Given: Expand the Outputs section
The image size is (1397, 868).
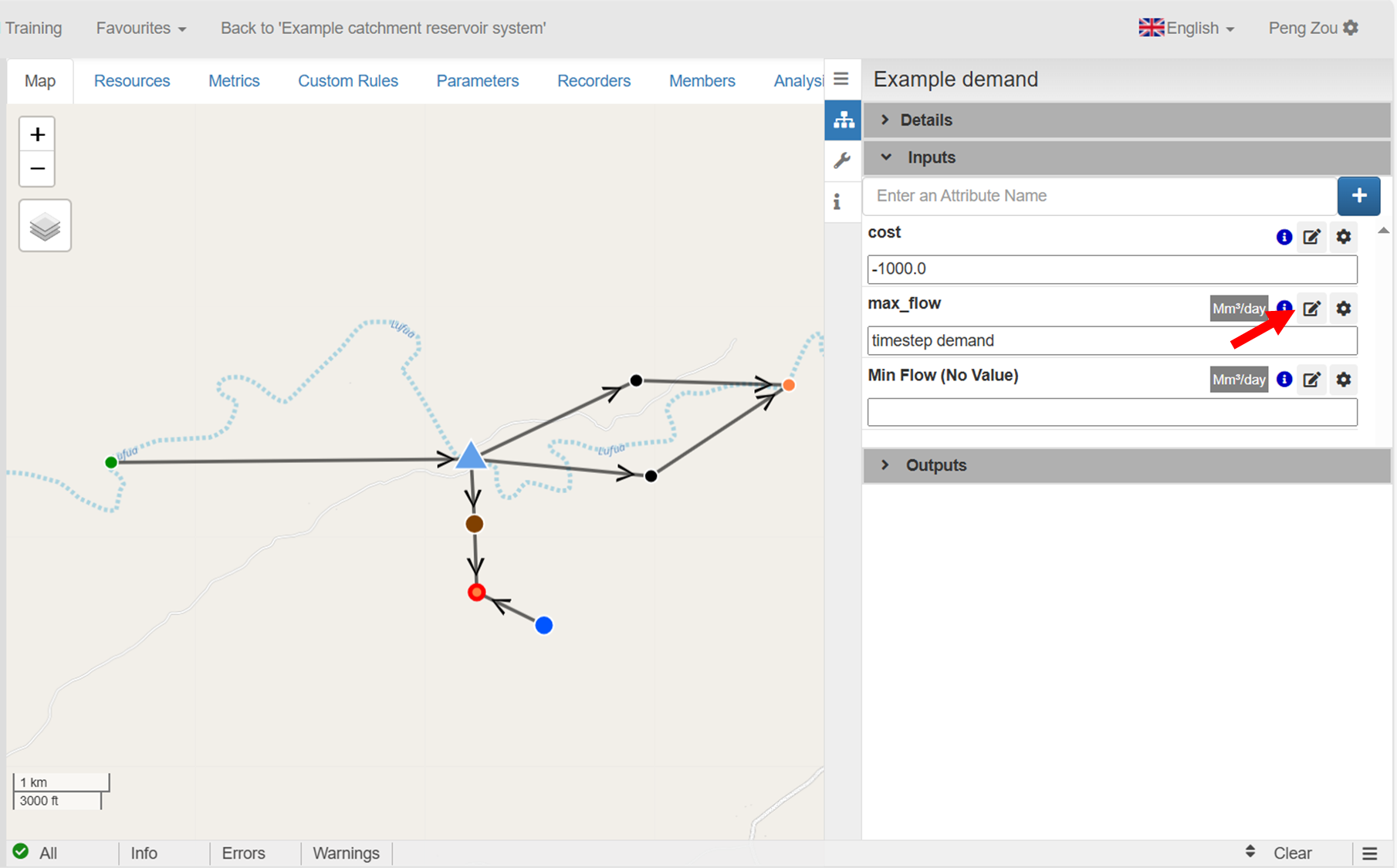Looking at the screenshot, I should coord(935,465).
